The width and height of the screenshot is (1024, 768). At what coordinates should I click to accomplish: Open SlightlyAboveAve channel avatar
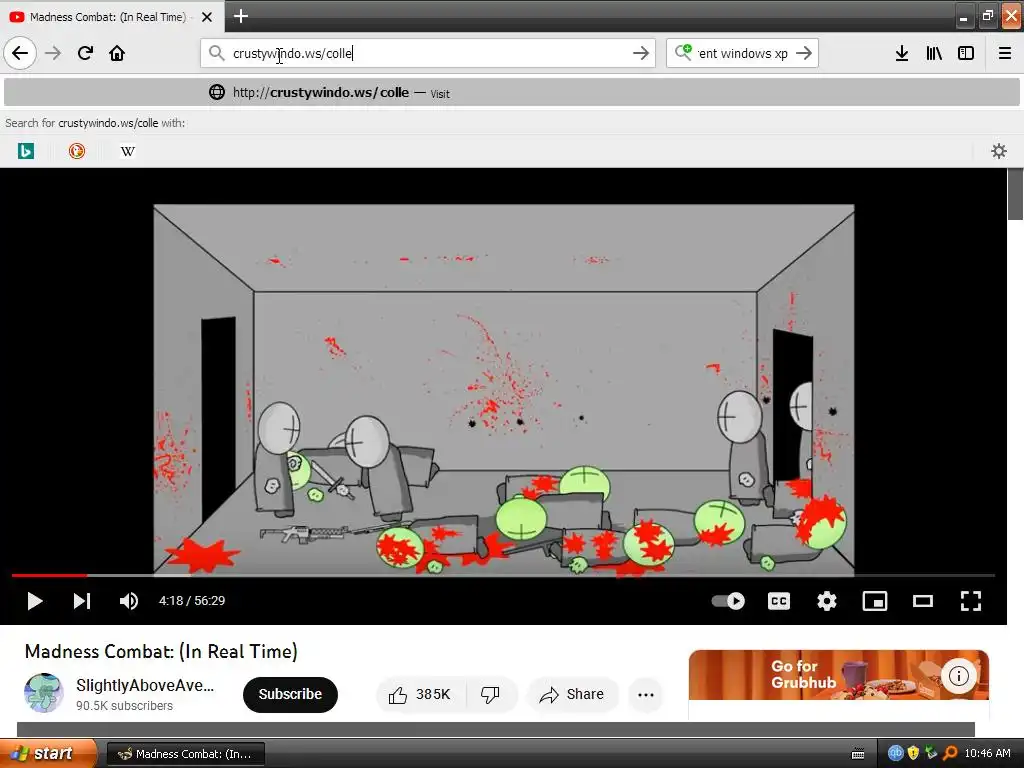(x=44, y=693)
